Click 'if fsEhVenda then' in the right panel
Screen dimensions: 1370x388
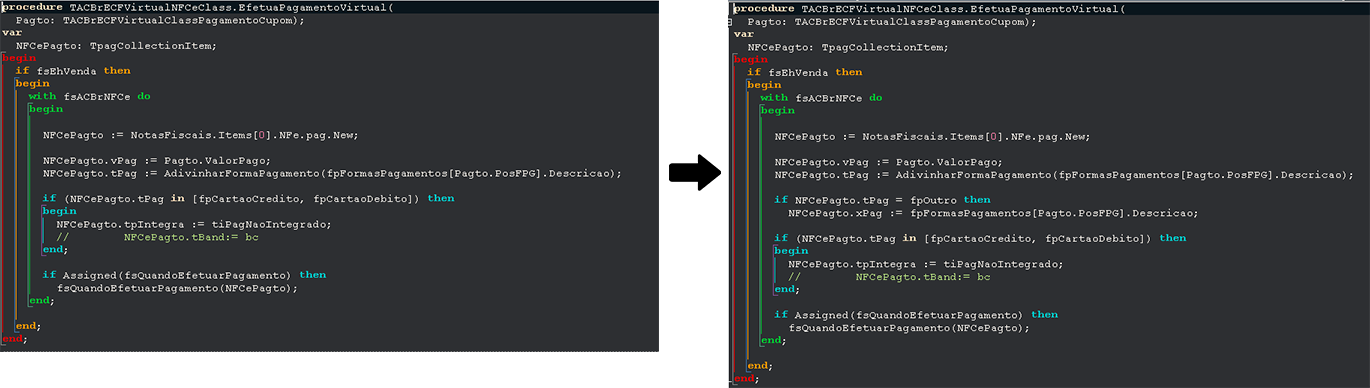[805, 72]
